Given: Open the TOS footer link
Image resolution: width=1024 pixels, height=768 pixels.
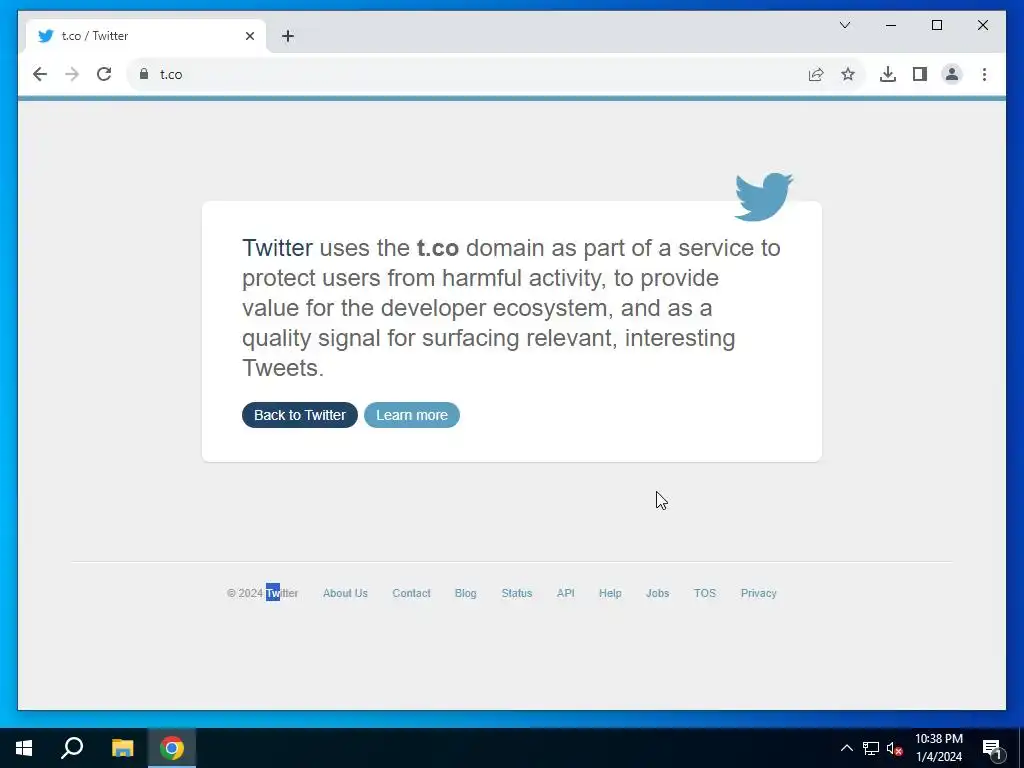Looking at the screenshot, I should tap(705, 593).
